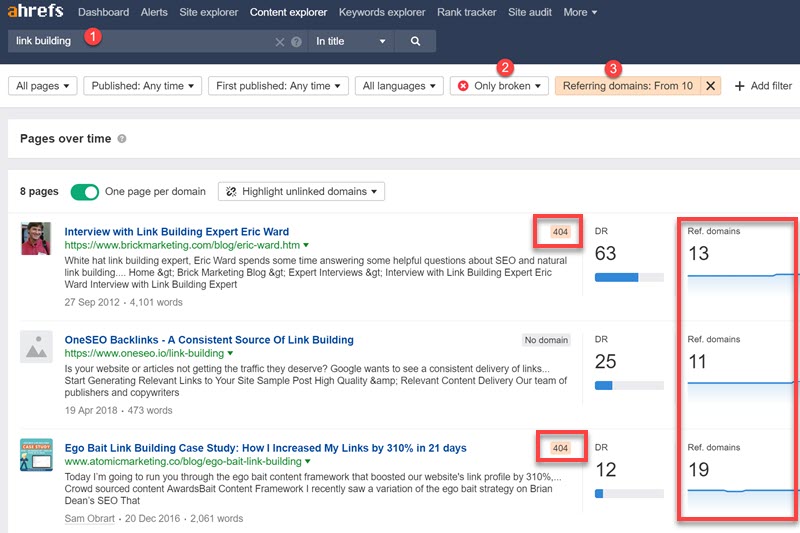Click DR 63 bar for Eric Ward result

pyautogui.click(x=629, y=277)
